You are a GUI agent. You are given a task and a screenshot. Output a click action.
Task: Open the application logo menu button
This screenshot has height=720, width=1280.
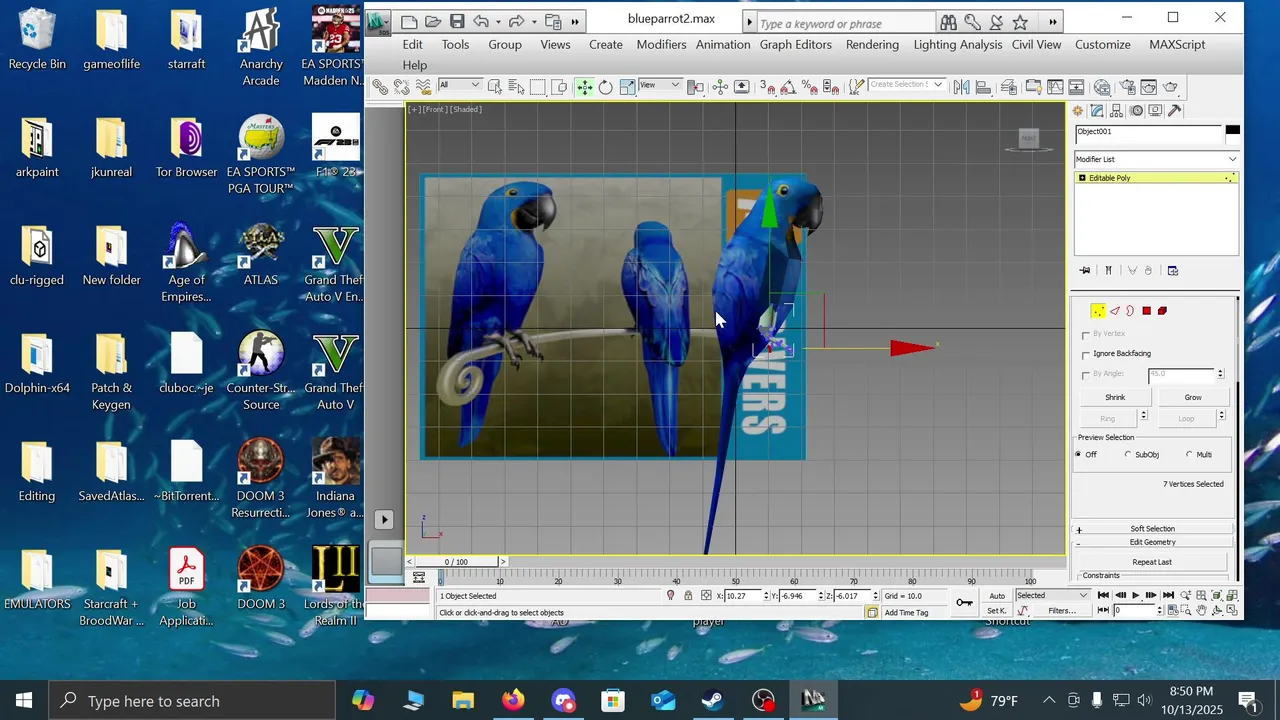click(x=378, y=22)
